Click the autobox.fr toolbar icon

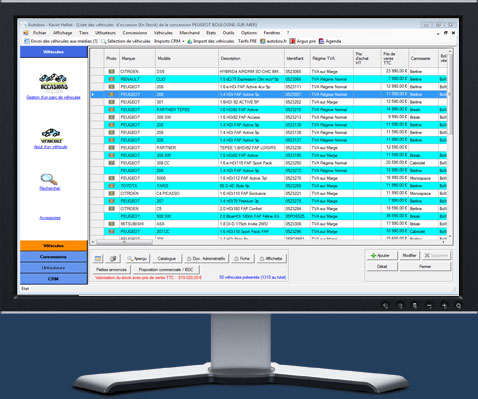click(x=262, y=41)
